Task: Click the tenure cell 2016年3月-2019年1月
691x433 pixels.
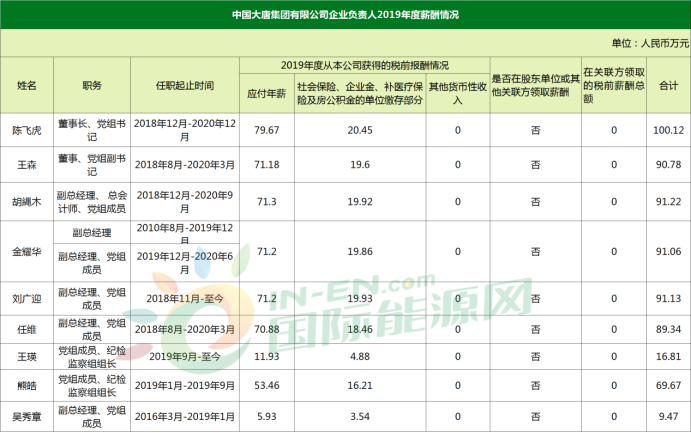Action: tap(185, 416)
